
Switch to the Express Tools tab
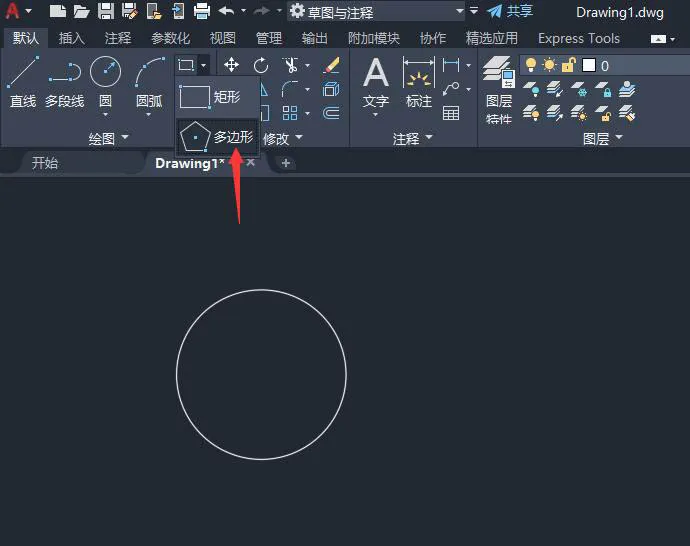[x=579, y=38]
